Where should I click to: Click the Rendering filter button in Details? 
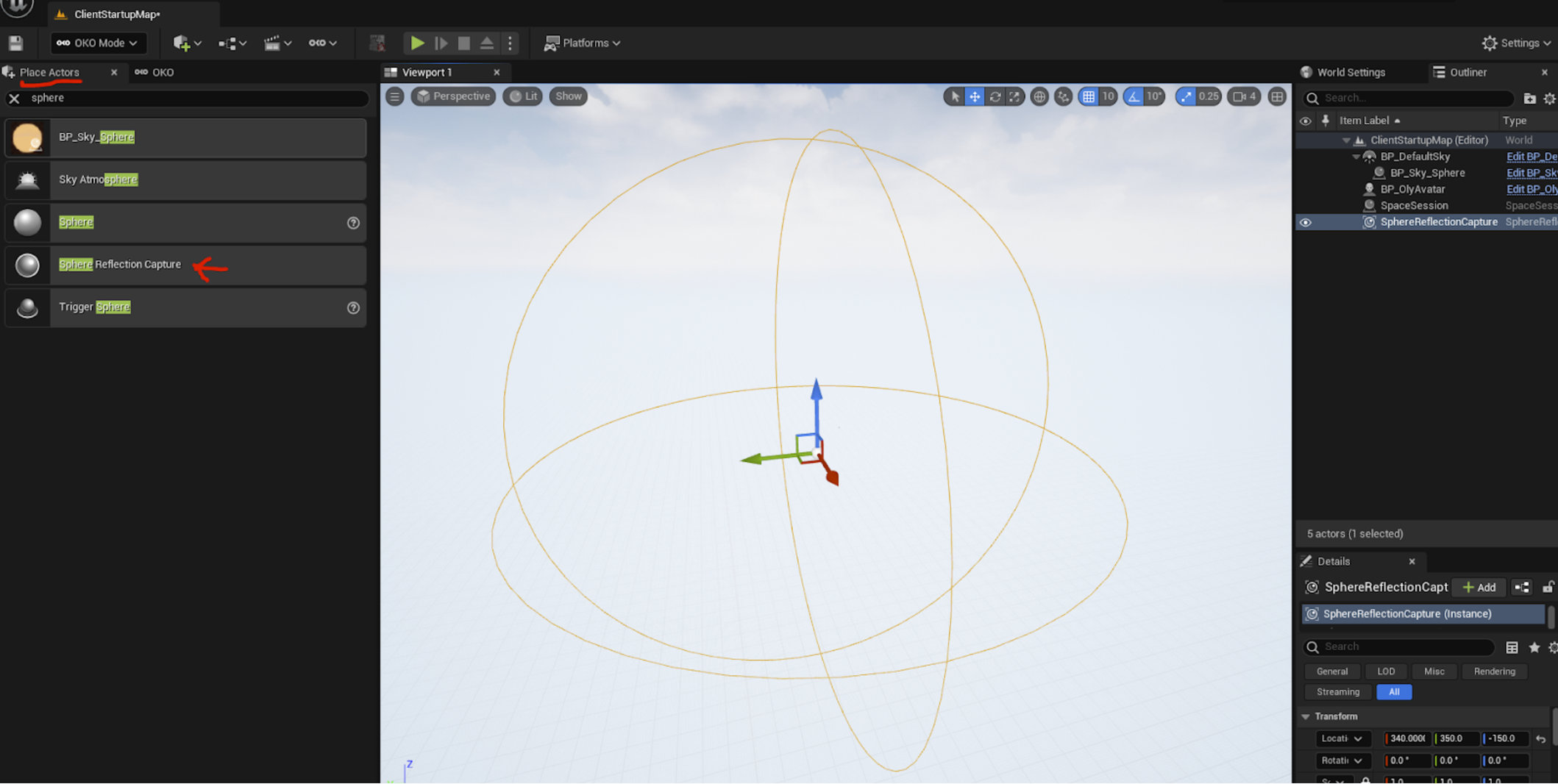pos(1494,671)
